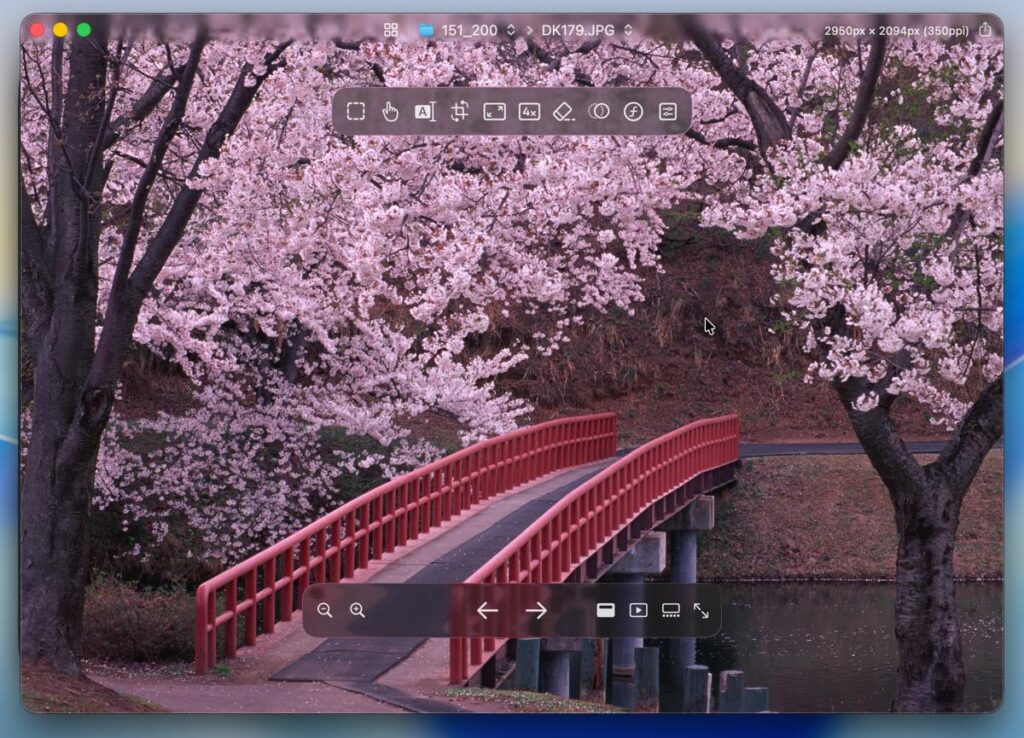Go to the previous image
Viewport: 1024px width, 738px height.
[x=487, y=610]
